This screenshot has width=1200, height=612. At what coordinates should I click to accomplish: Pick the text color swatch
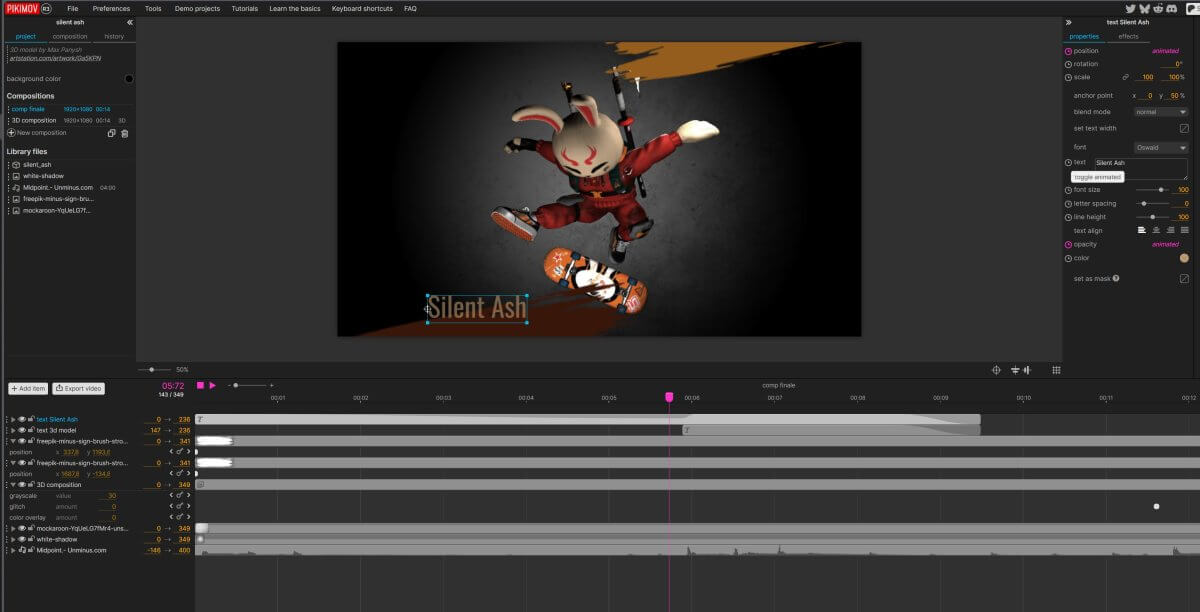click(1184, 258)
